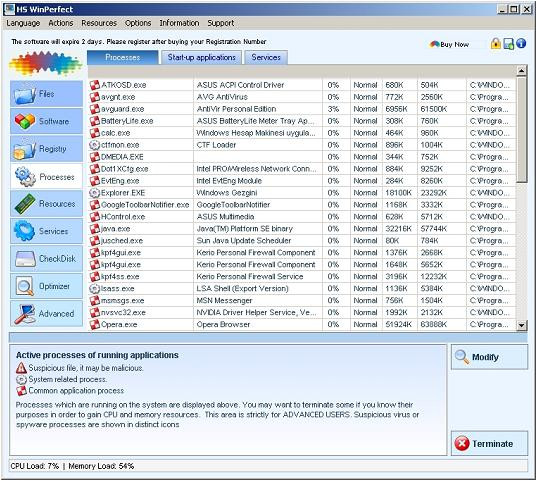Click the process list scrollbar thumb

coord(521,130)
